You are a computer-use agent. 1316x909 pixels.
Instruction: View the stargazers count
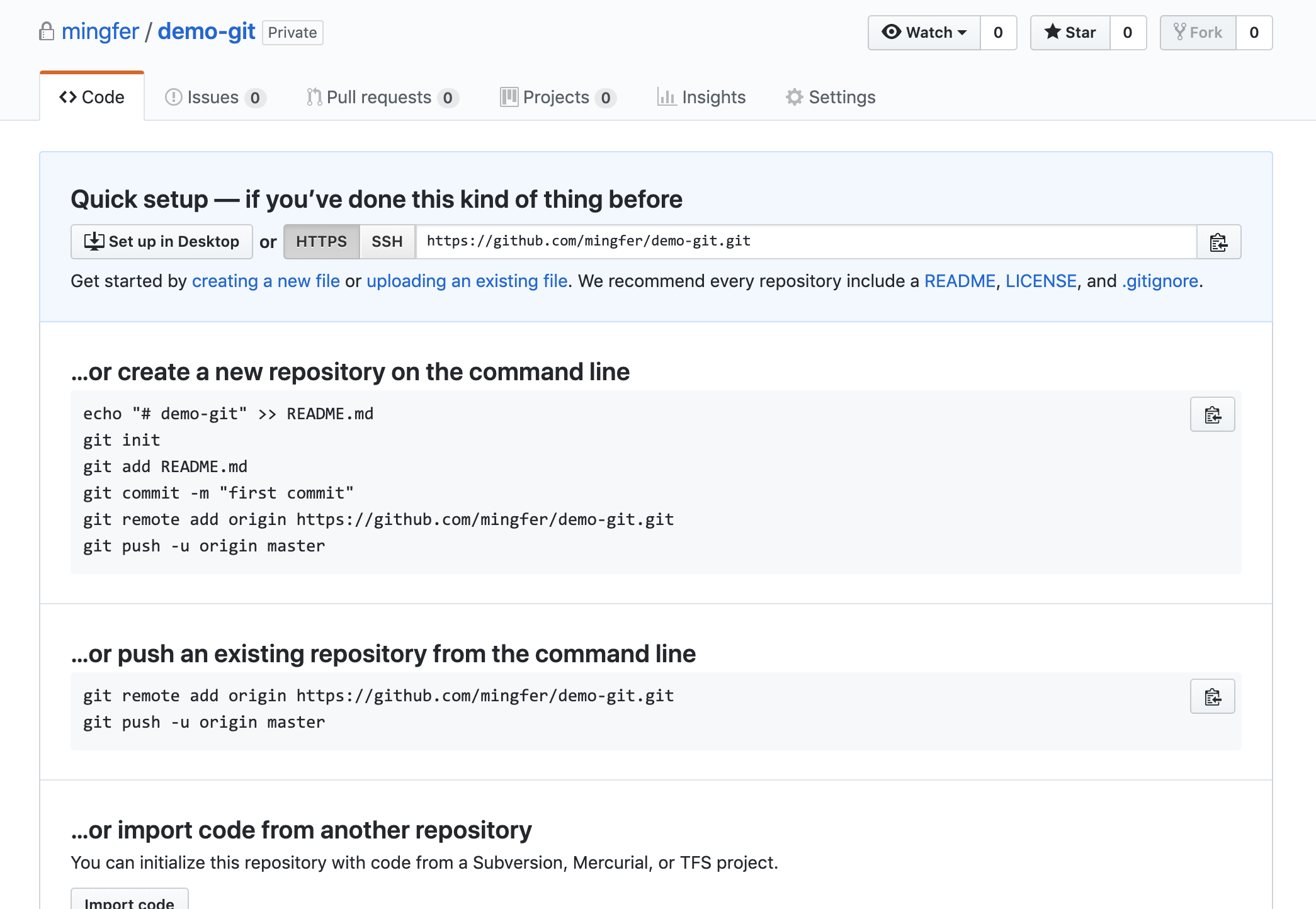click(x=1128, y=33)
